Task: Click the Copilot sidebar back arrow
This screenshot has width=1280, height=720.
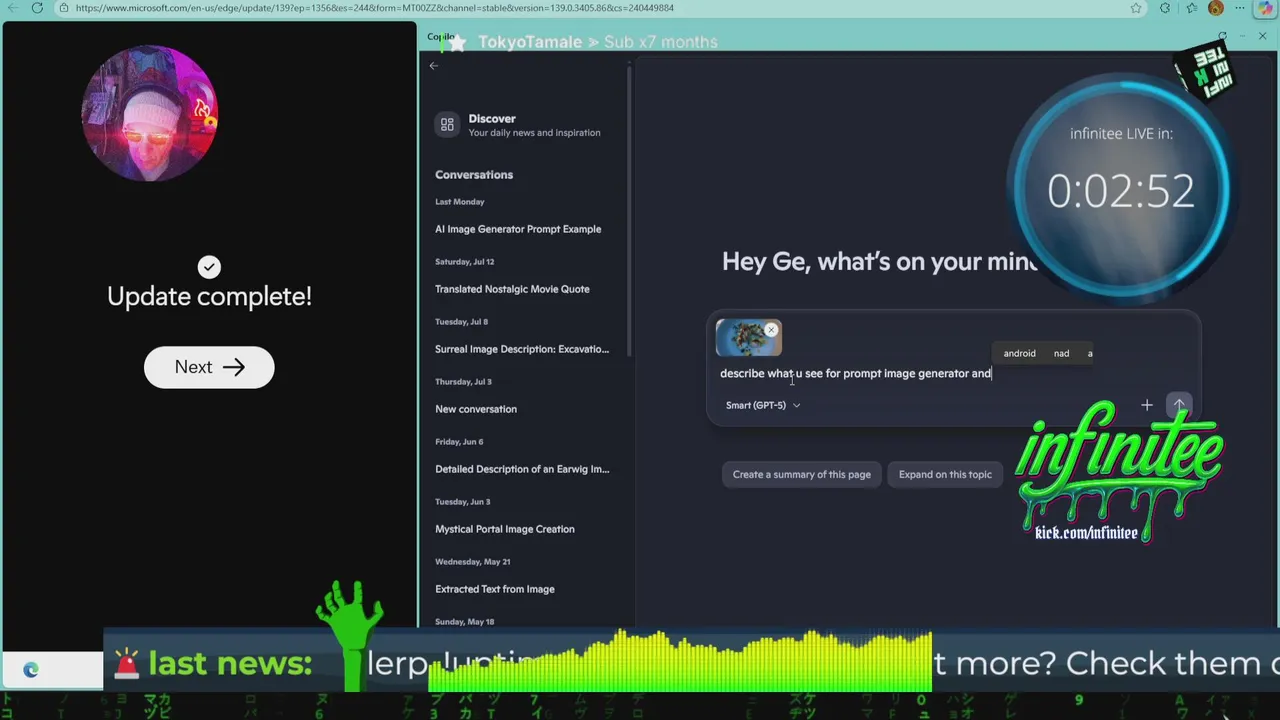Action: 434,66
